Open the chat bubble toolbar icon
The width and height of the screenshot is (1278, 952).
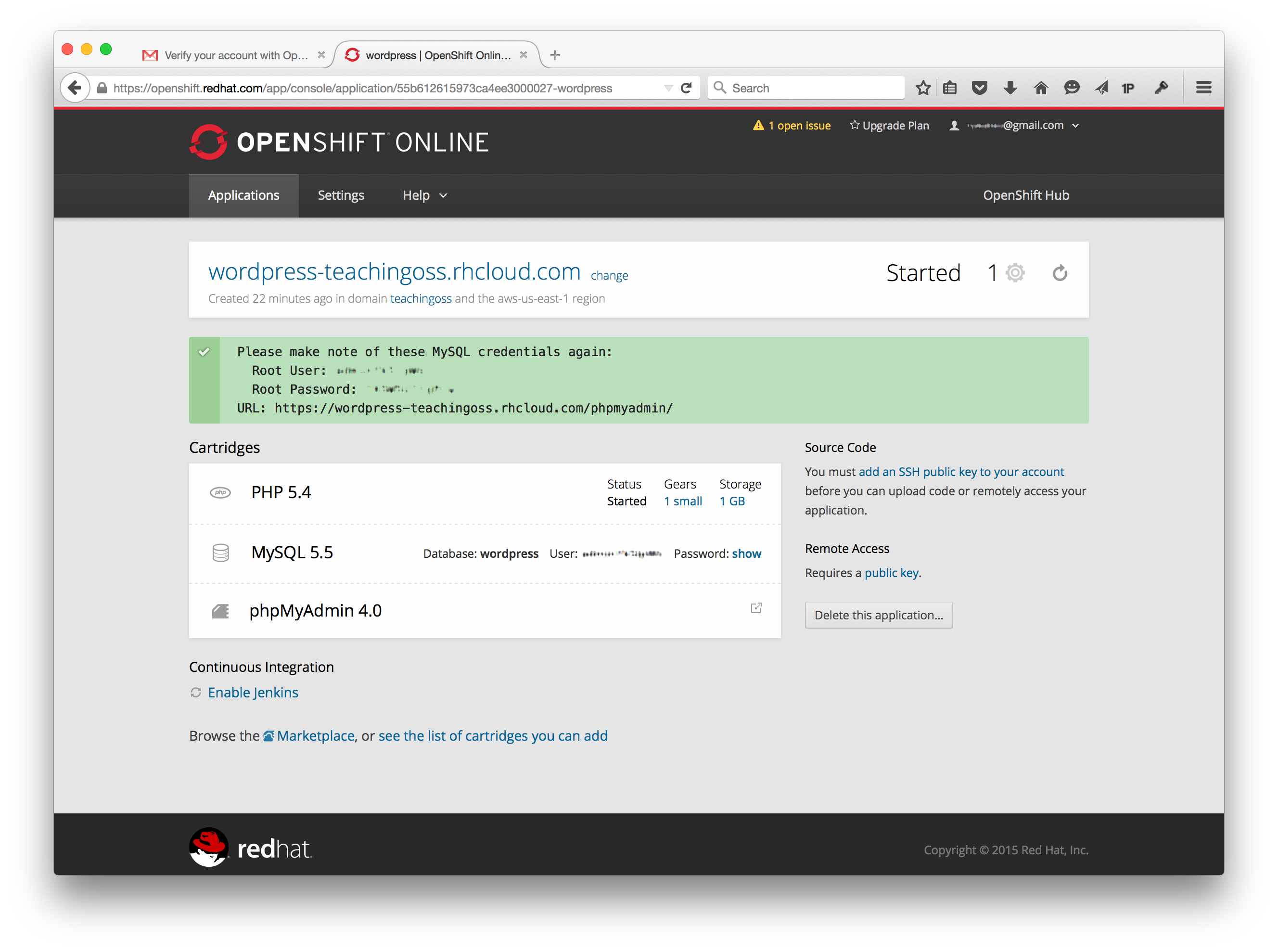(1072, 88)
